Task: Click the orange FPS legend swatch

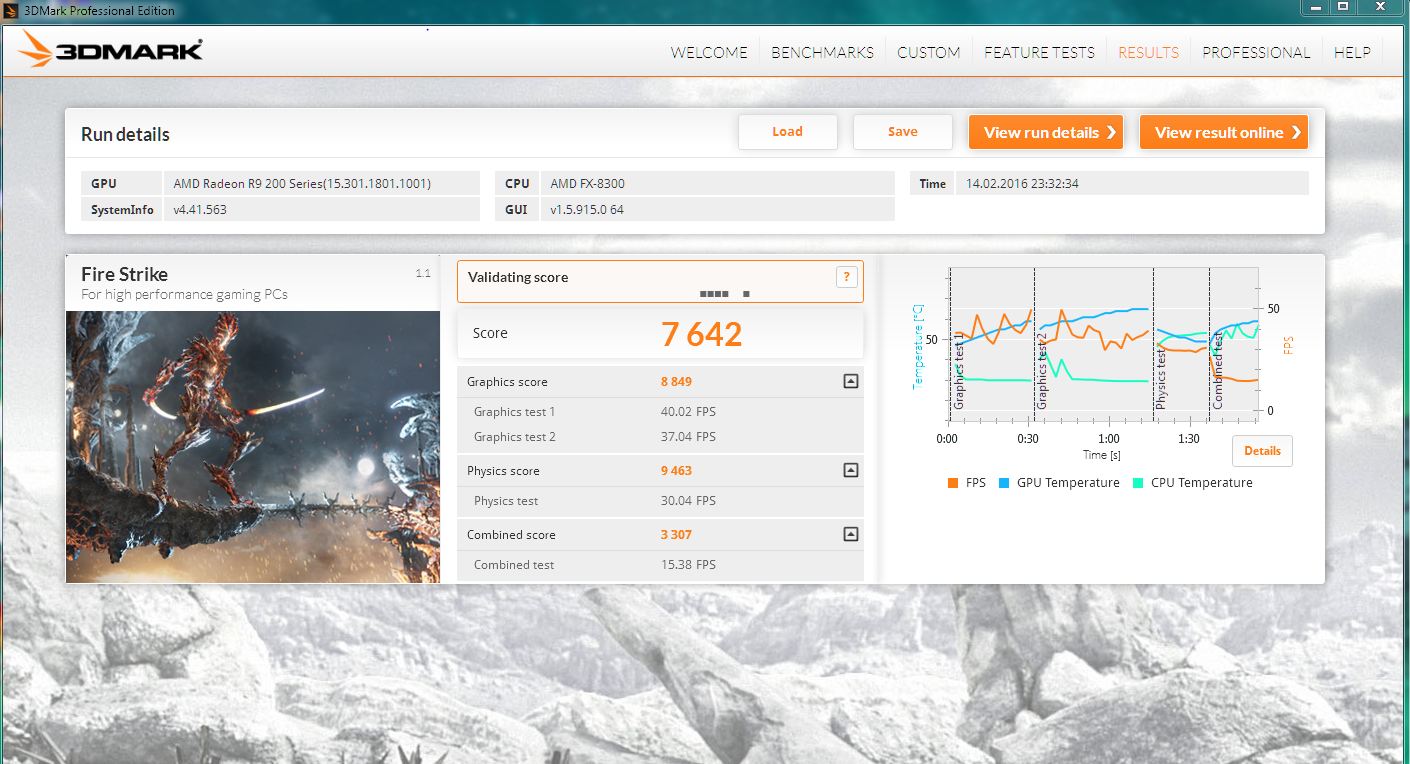Action: point(952,483)
